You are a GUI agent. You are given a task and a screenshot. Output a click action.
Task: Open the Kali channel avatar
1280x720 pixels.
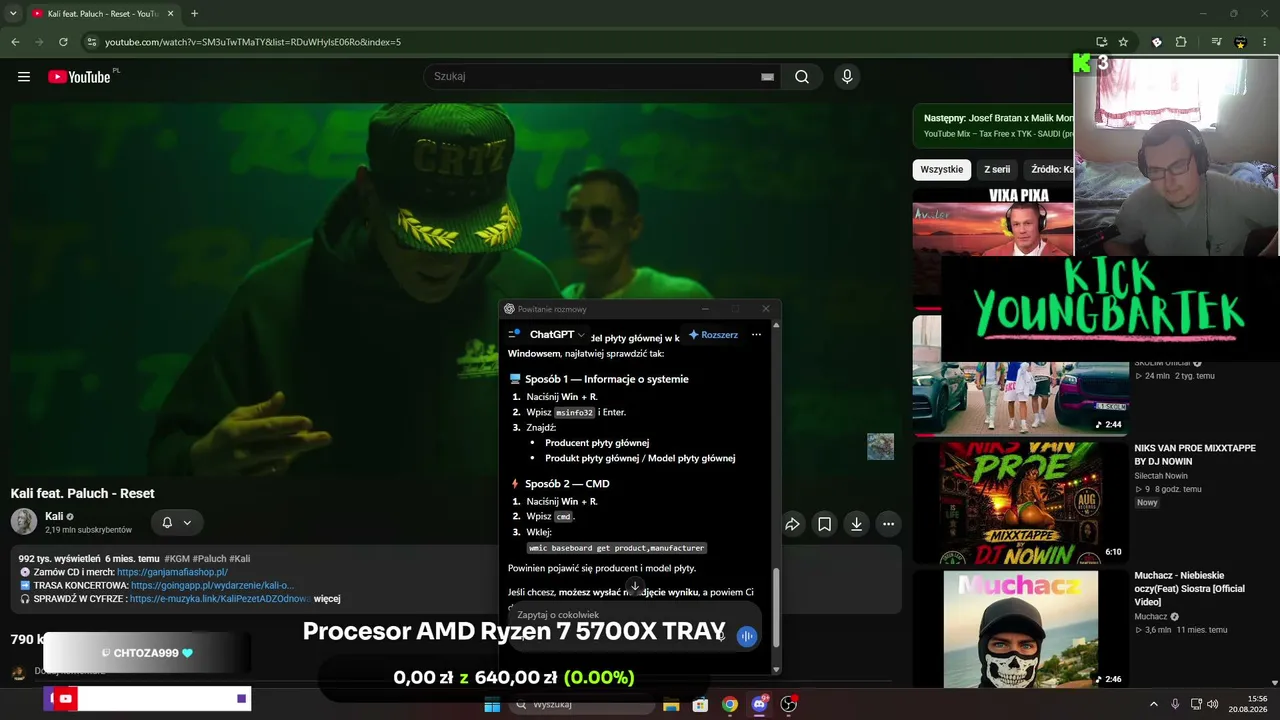pyautogui.click(x=24, y=521)
